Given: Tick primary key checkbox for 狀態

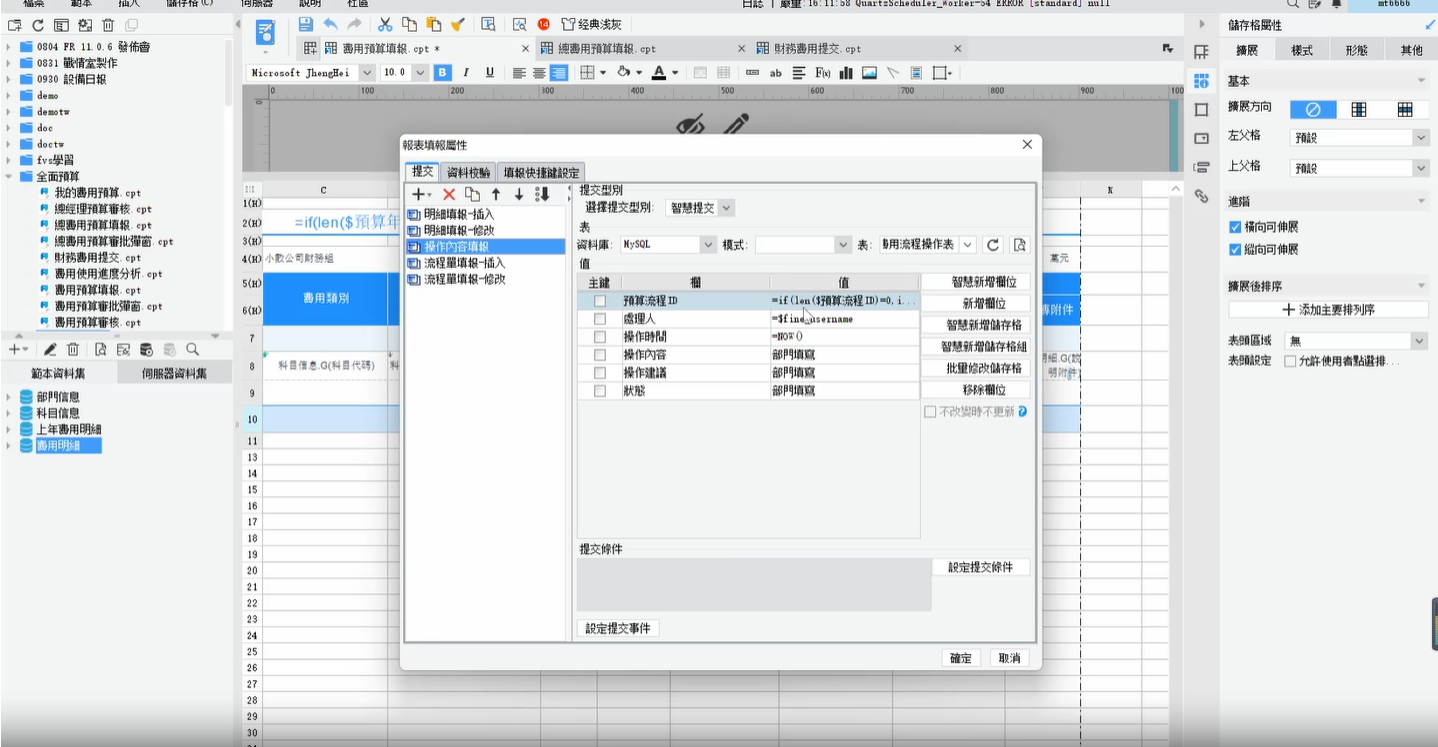Looking at the screenshot, I should 600,391.
